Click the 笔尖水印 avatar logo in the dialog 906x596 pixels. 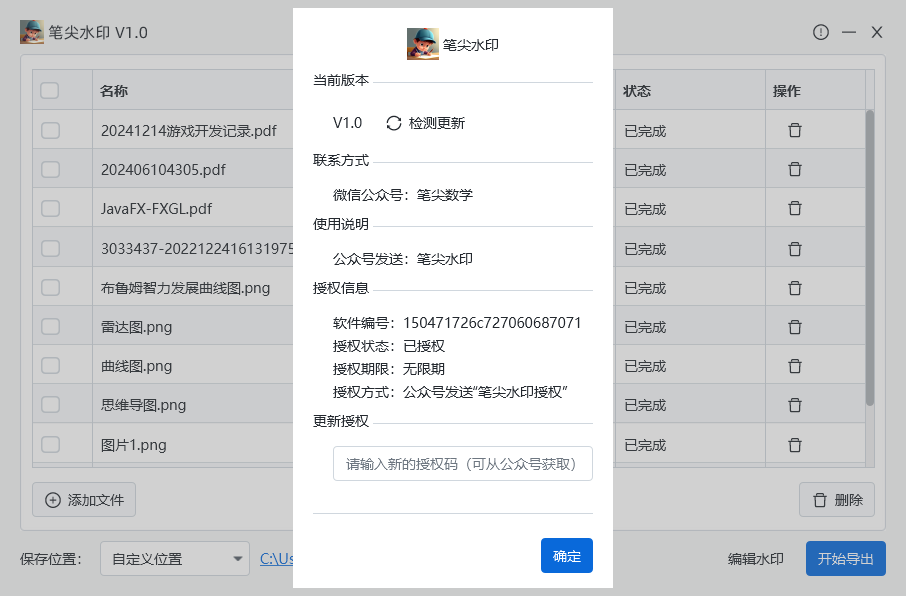[422, 44]
